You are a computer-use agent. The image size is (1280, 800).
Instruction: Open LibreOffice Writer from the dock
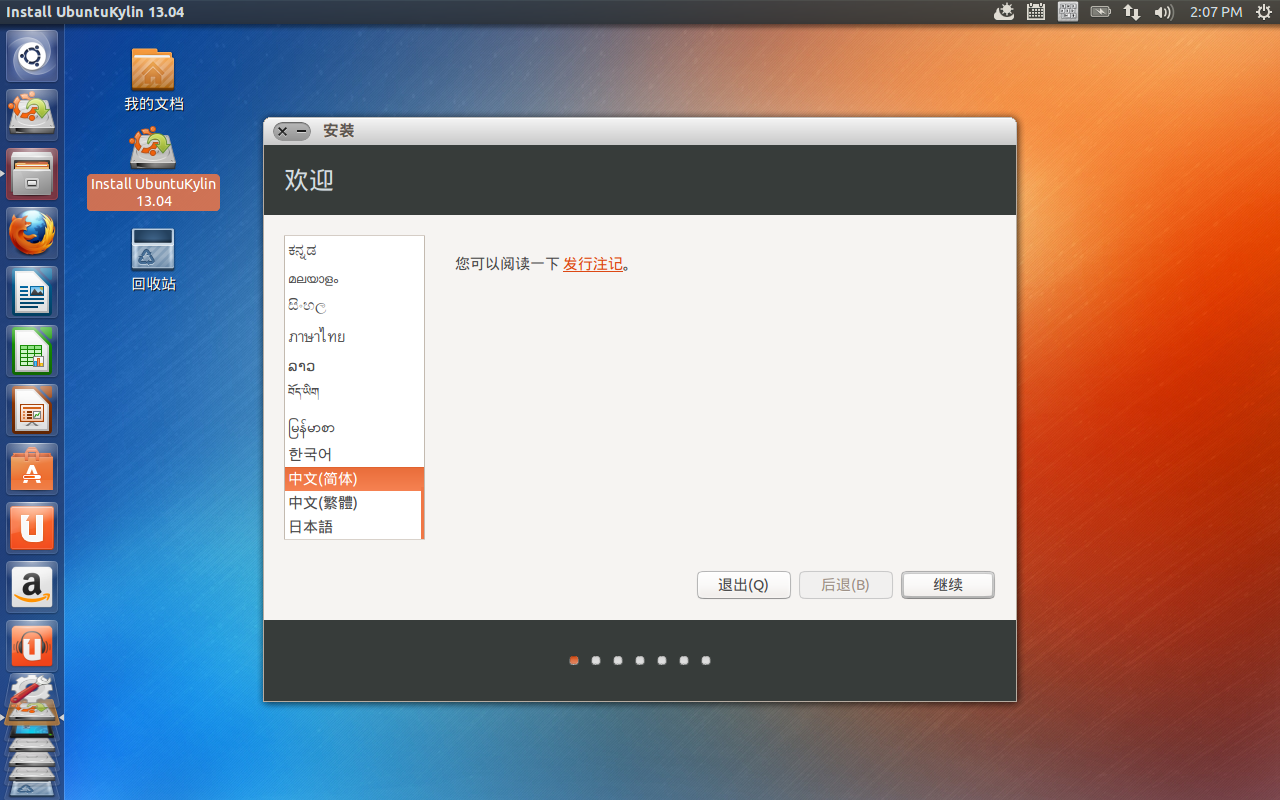pos(32,292)
